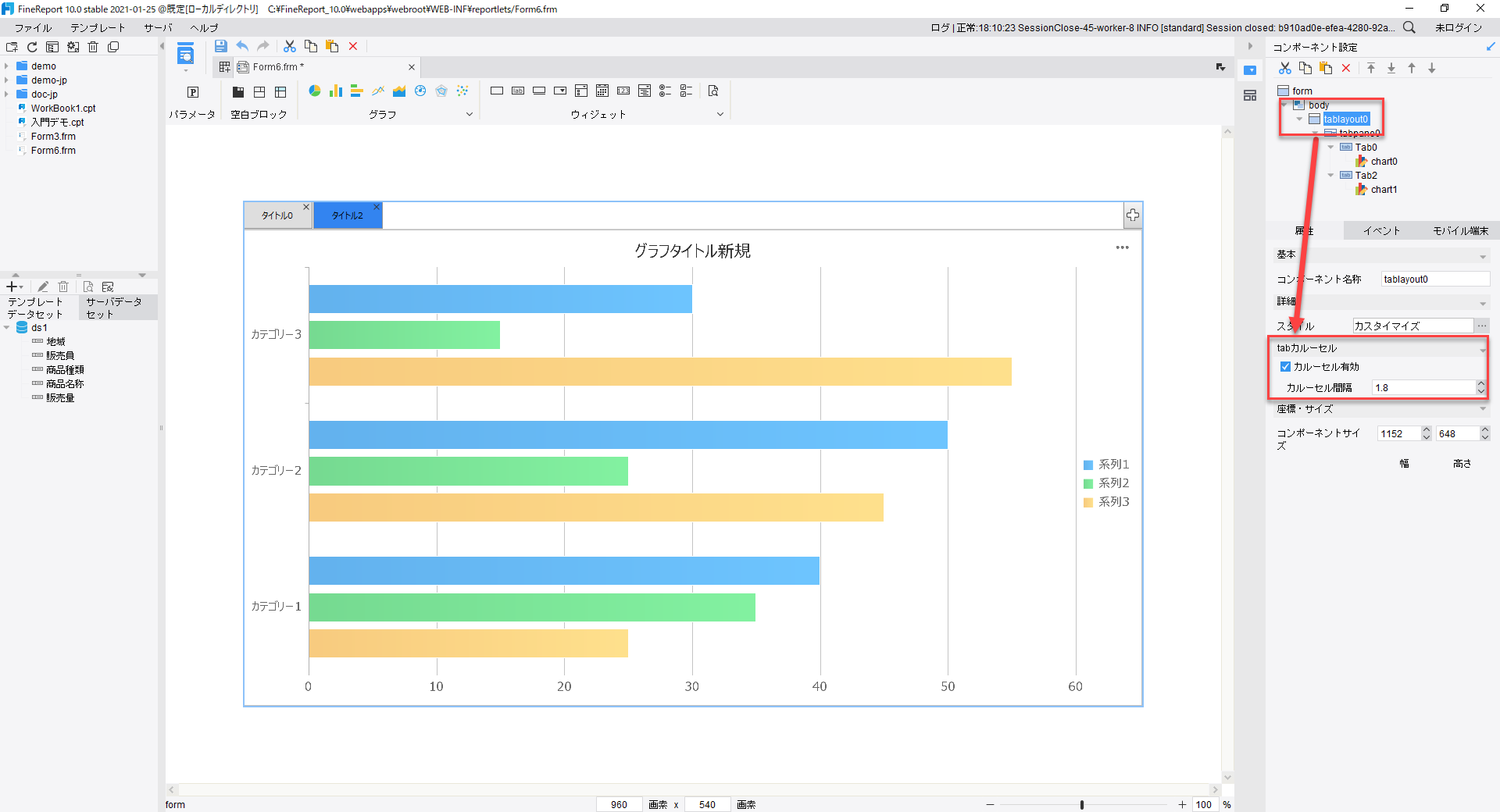Open the スタイル style dropdown

[x=1412, y=326]
